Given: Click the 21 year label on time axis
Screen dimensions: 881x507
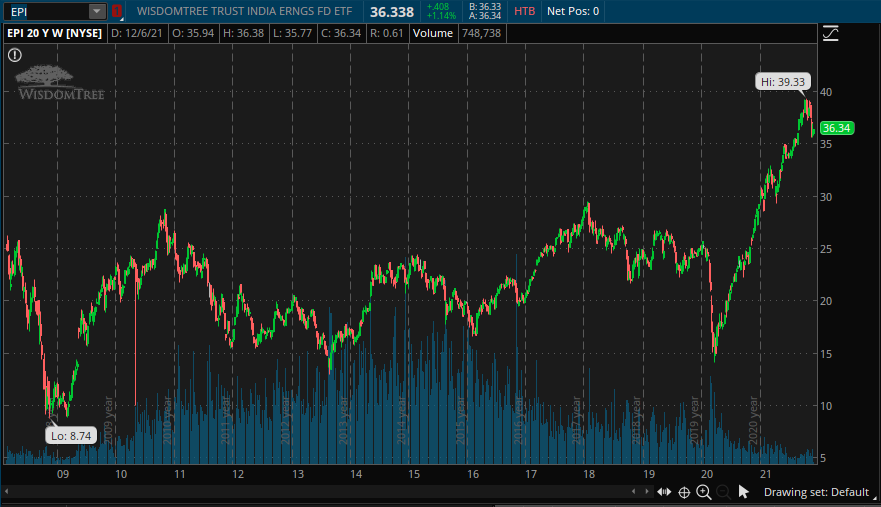Looking at the screenshot, I should [765, 474].
